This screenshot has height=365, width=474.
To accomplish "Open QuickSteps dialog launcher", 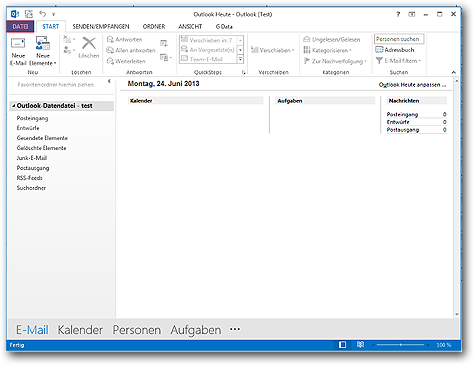I will click(x=244, y=72).
